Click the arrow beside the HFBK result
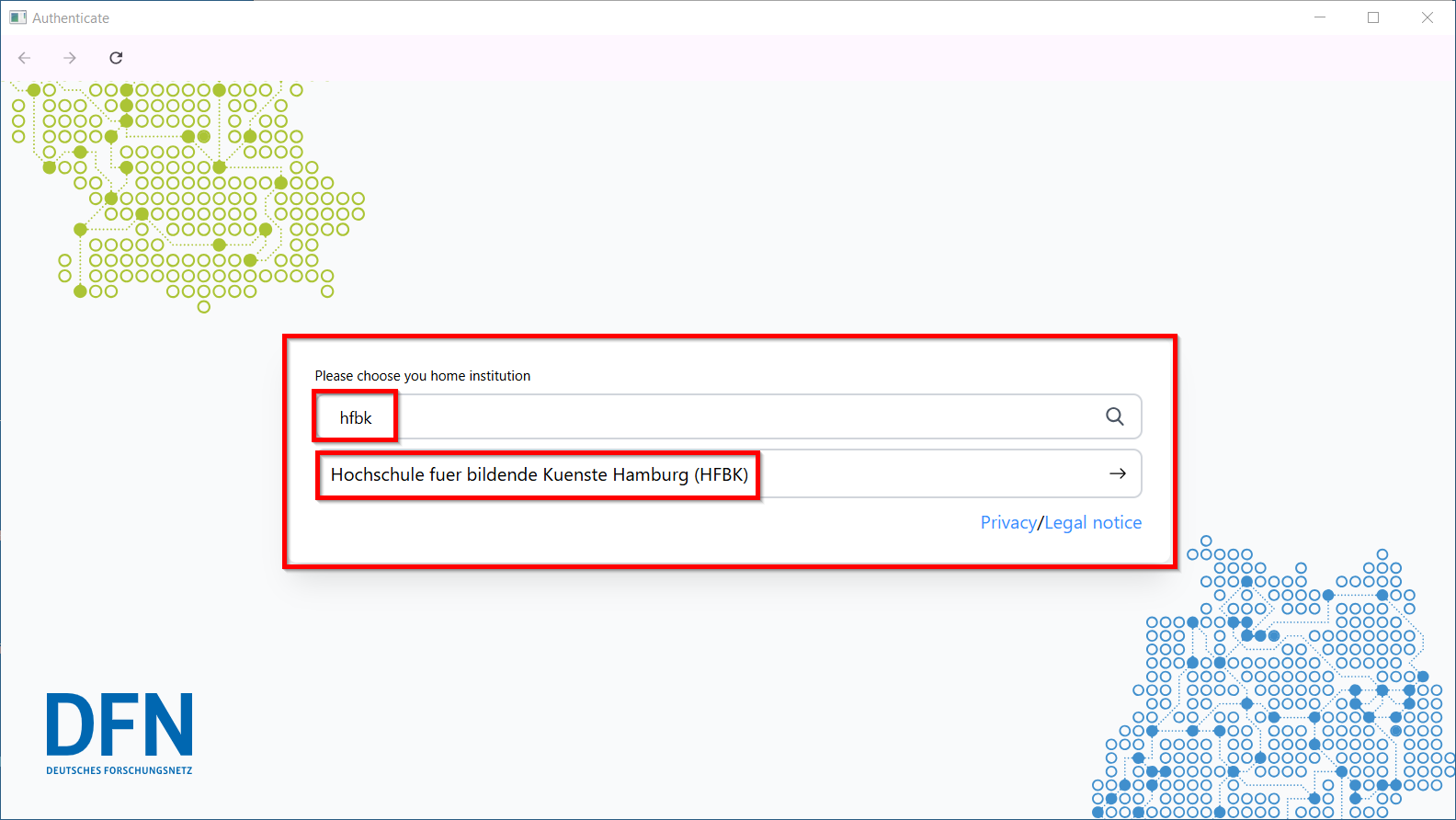 pyautogui.click(x=1118, y=473)
